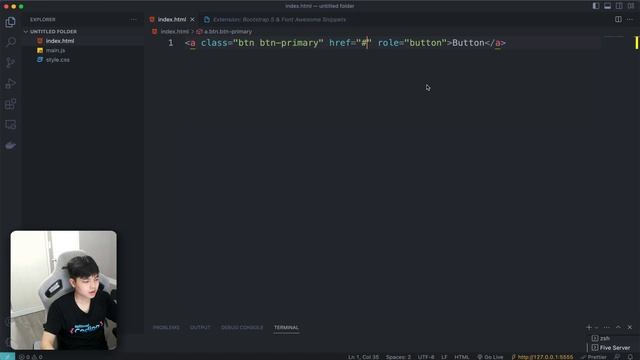Open the terminal launch profile dropdown arrow
The width and height of the screenshot is (640, 360).
click(597, 327)
